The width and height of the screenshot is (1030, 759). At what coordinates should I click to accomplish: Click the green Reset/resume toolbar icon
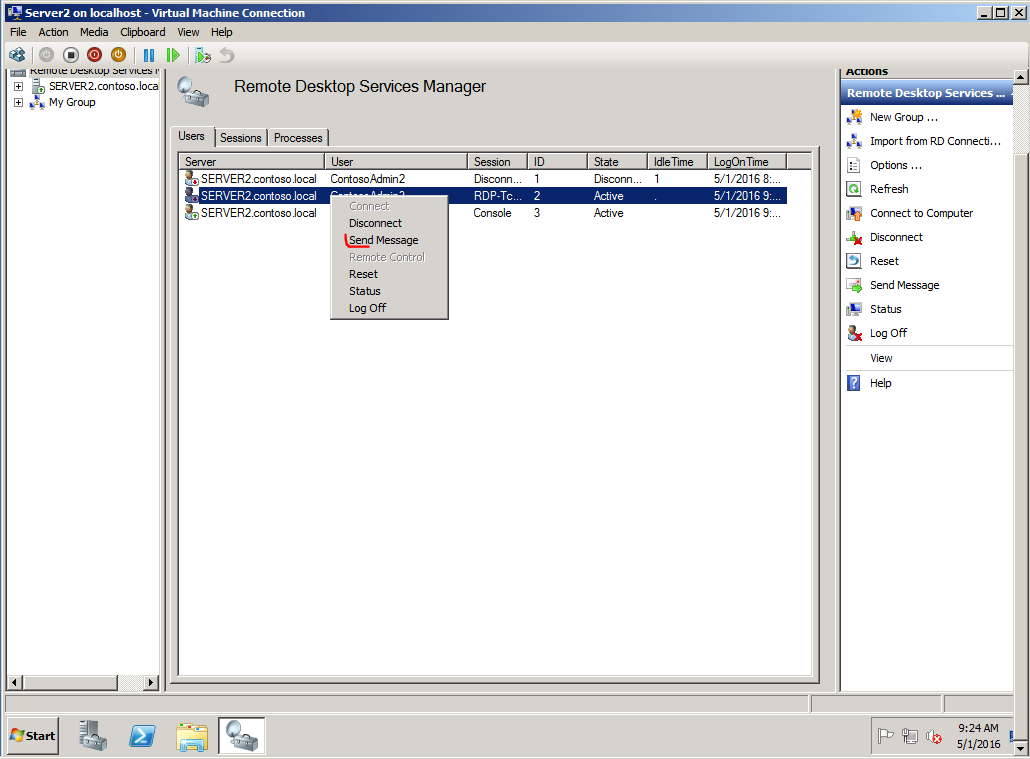click(x=173, y=55)
